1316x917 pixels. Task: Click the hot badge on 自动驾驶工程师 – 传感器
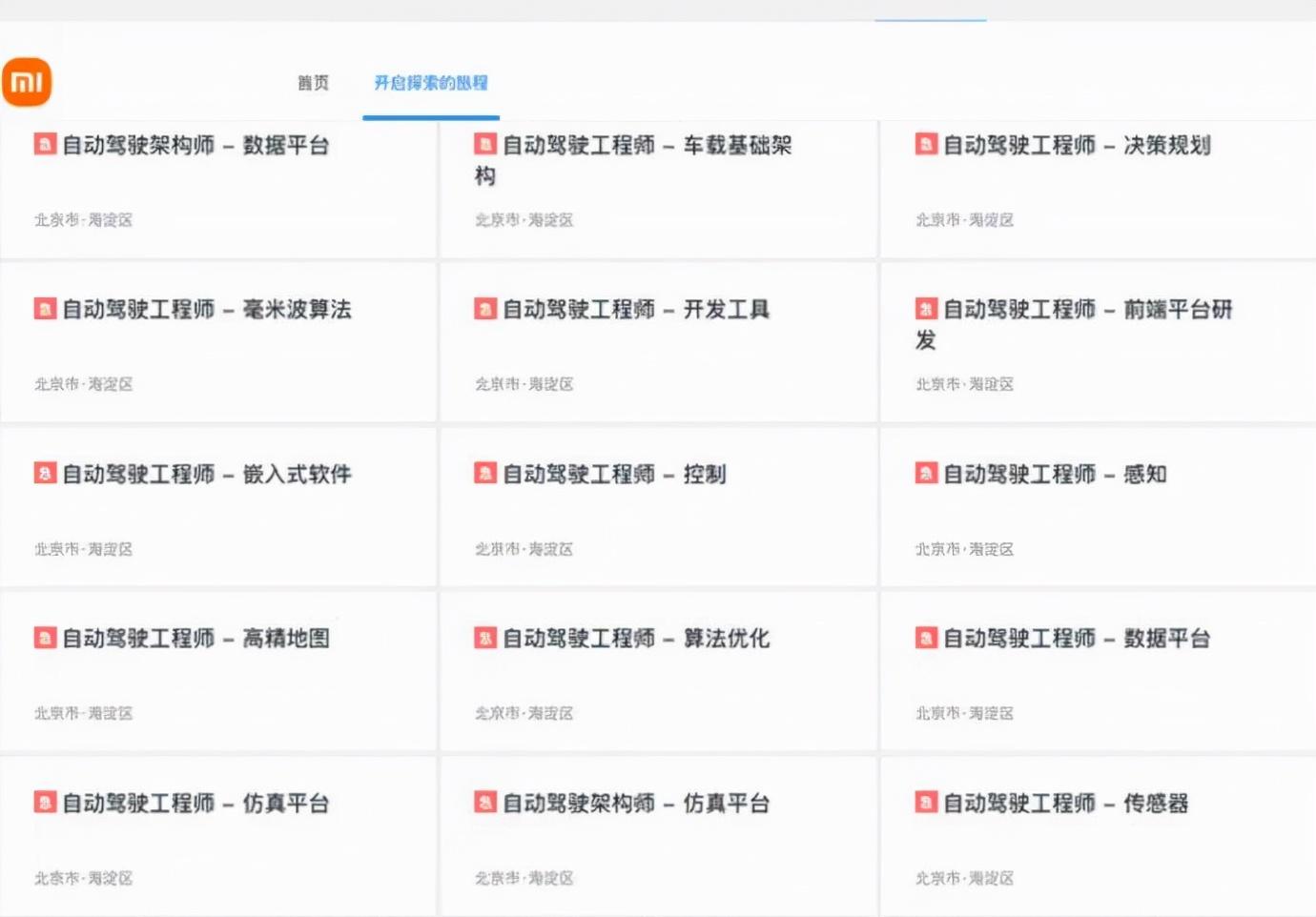(925, 803)
